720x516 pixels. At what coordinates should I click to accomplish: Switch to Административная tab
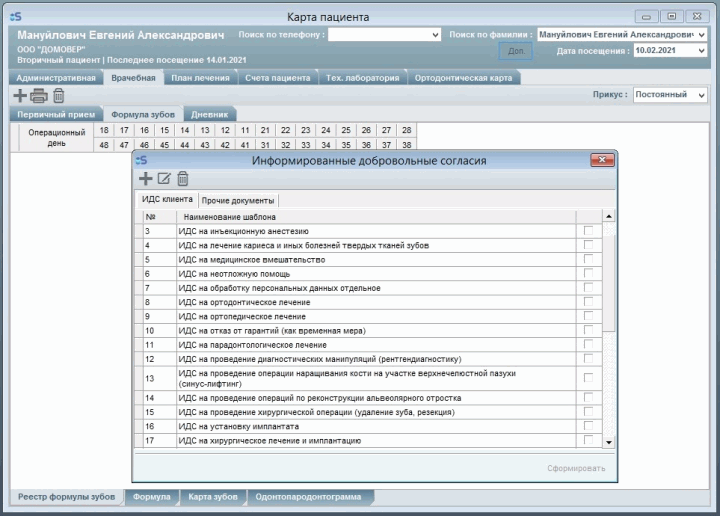click(56, 78)
